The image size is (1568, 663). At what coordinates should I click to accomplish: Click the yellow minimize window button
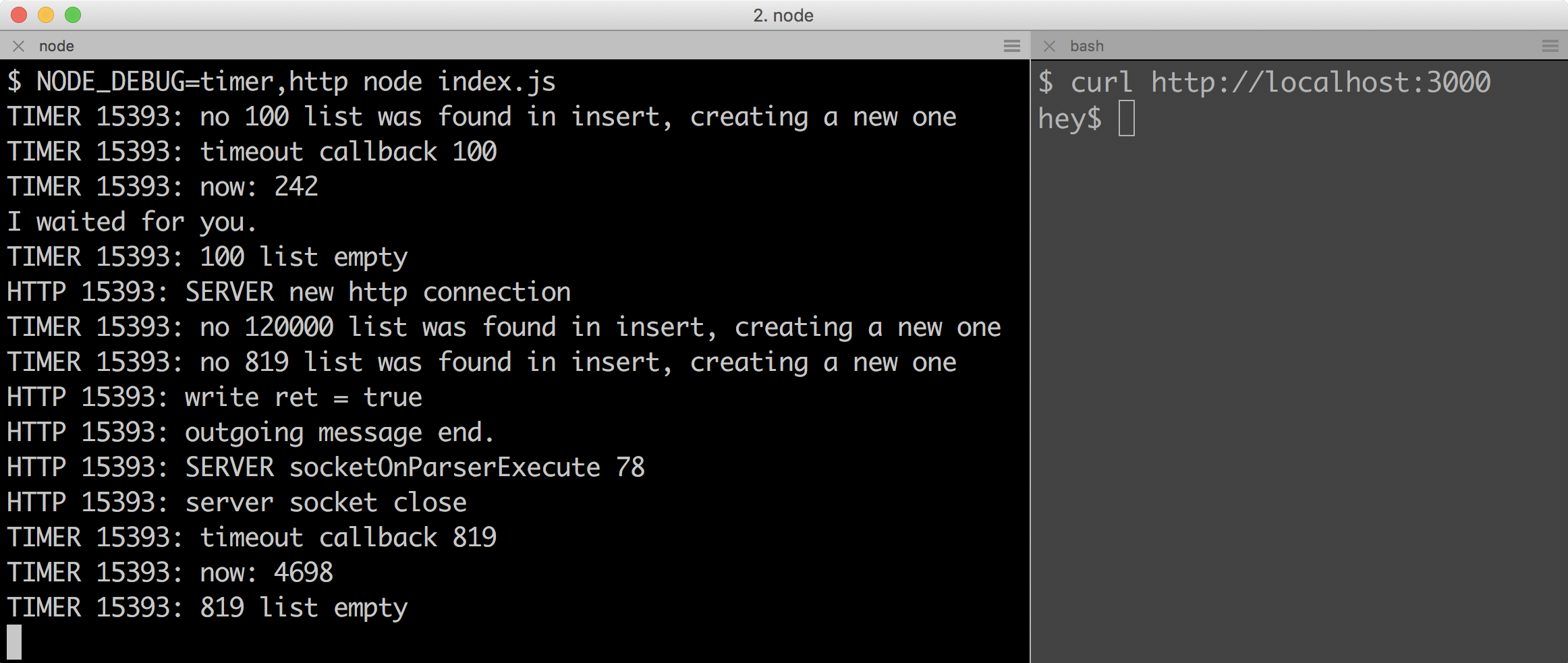coord(46,15)
